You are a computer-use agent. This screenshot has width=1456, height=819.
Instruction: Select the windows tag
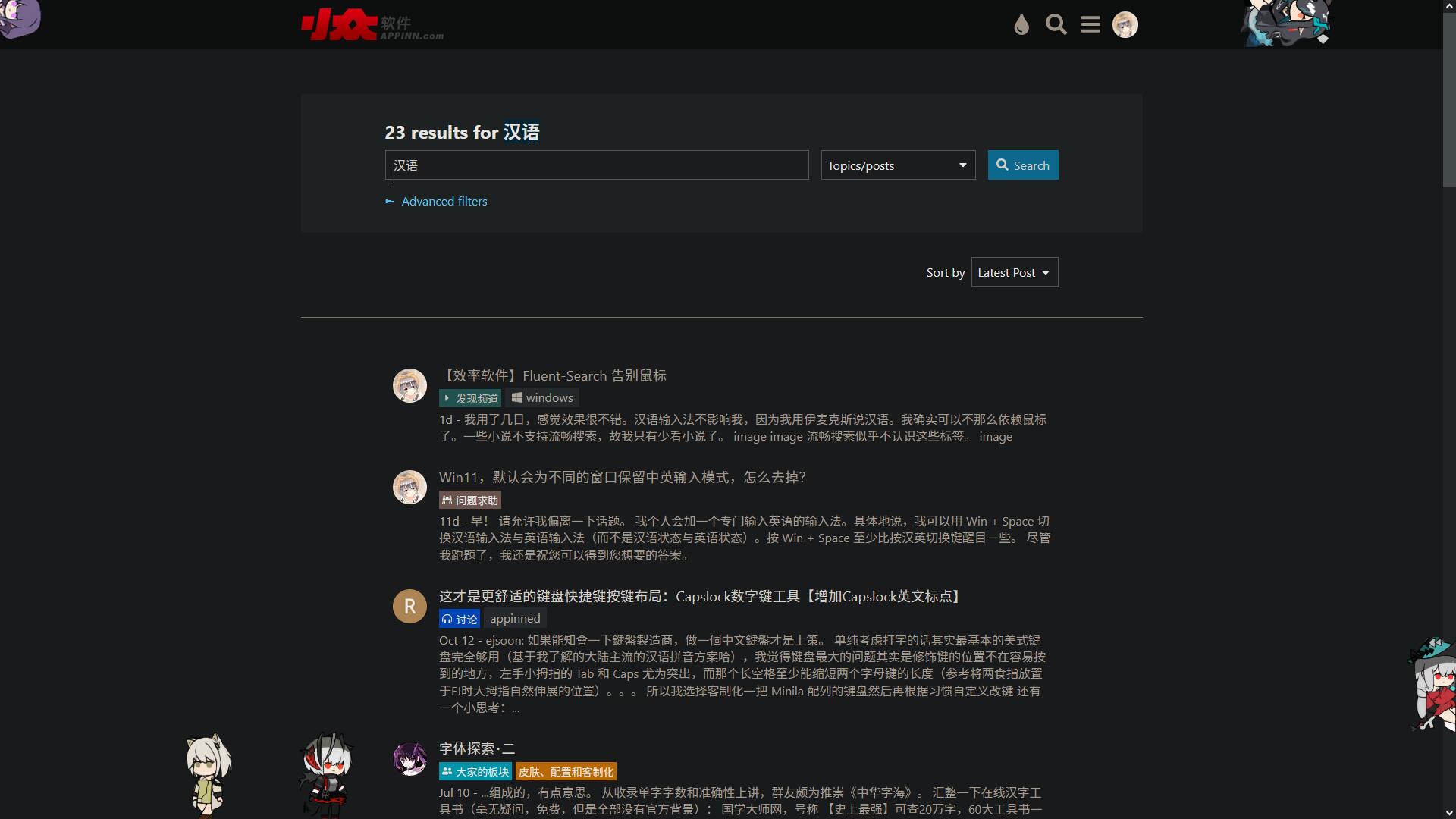[x=542, y=398]
